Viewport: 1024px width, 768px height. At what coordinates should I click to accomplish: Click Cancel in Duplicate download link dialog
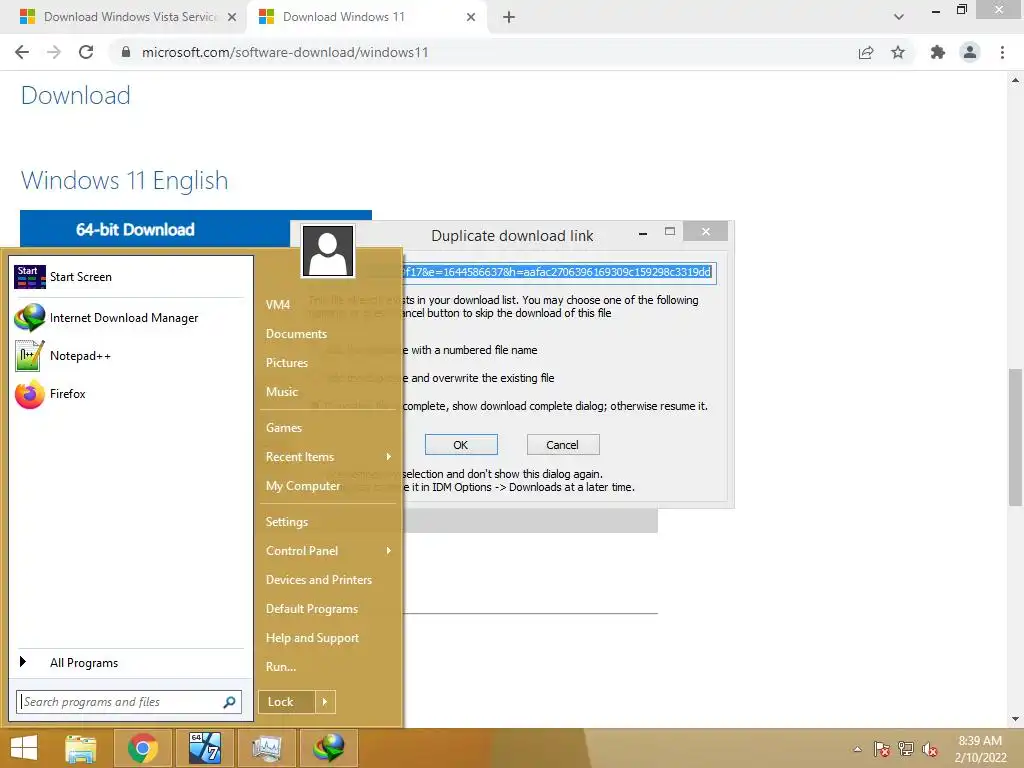click(x=563, y=445)
